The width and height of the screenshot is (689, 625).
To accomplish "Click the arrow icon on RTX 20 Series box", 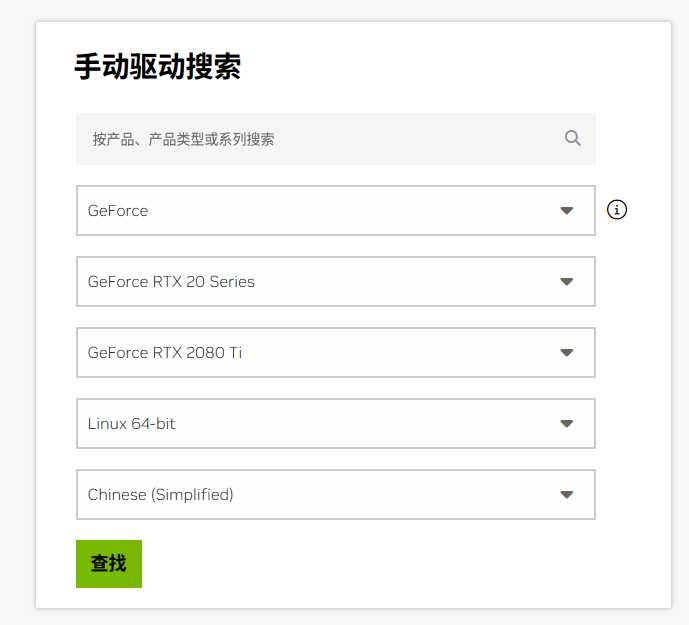I will pos(567,281).
